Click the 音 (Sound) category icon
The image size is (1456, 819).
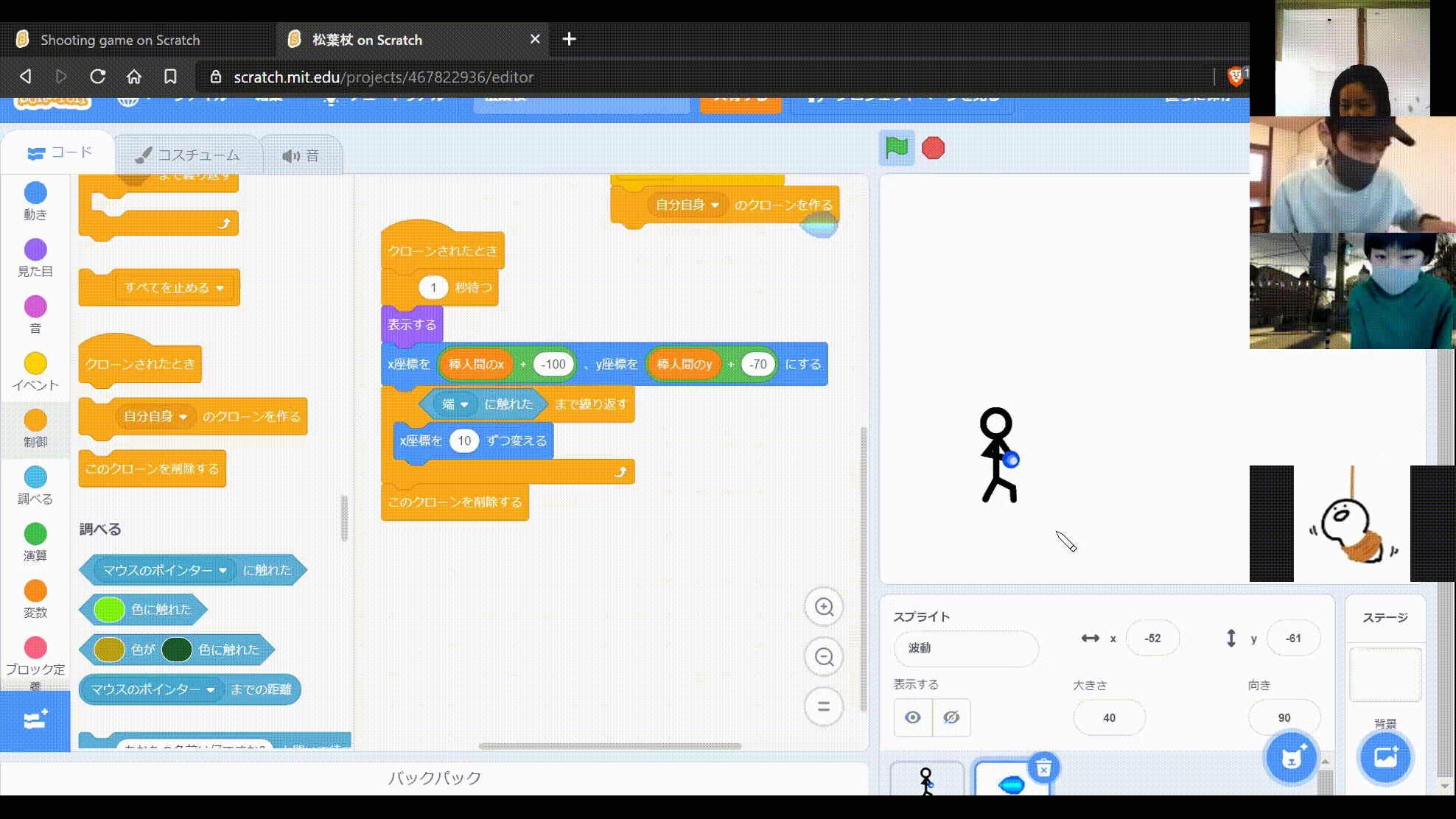tap(35, 306)
